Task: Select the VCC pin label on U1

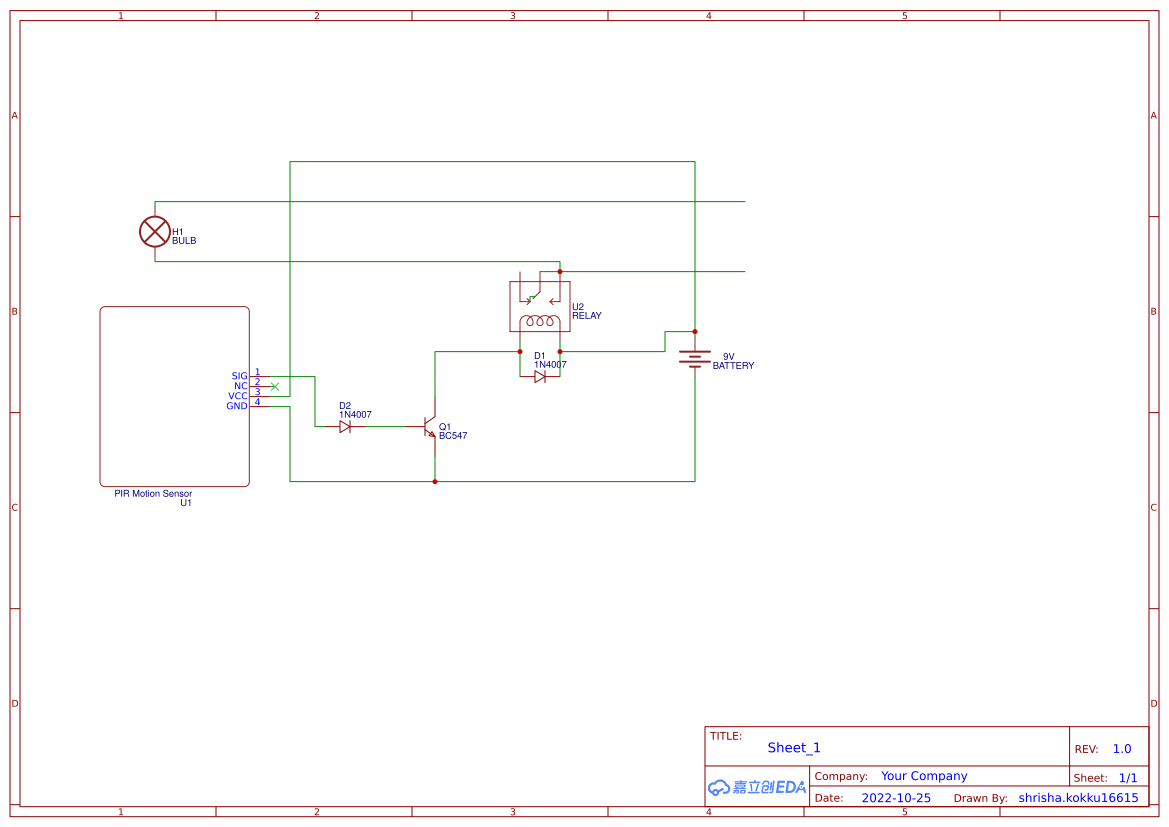Action: [238, 396]
